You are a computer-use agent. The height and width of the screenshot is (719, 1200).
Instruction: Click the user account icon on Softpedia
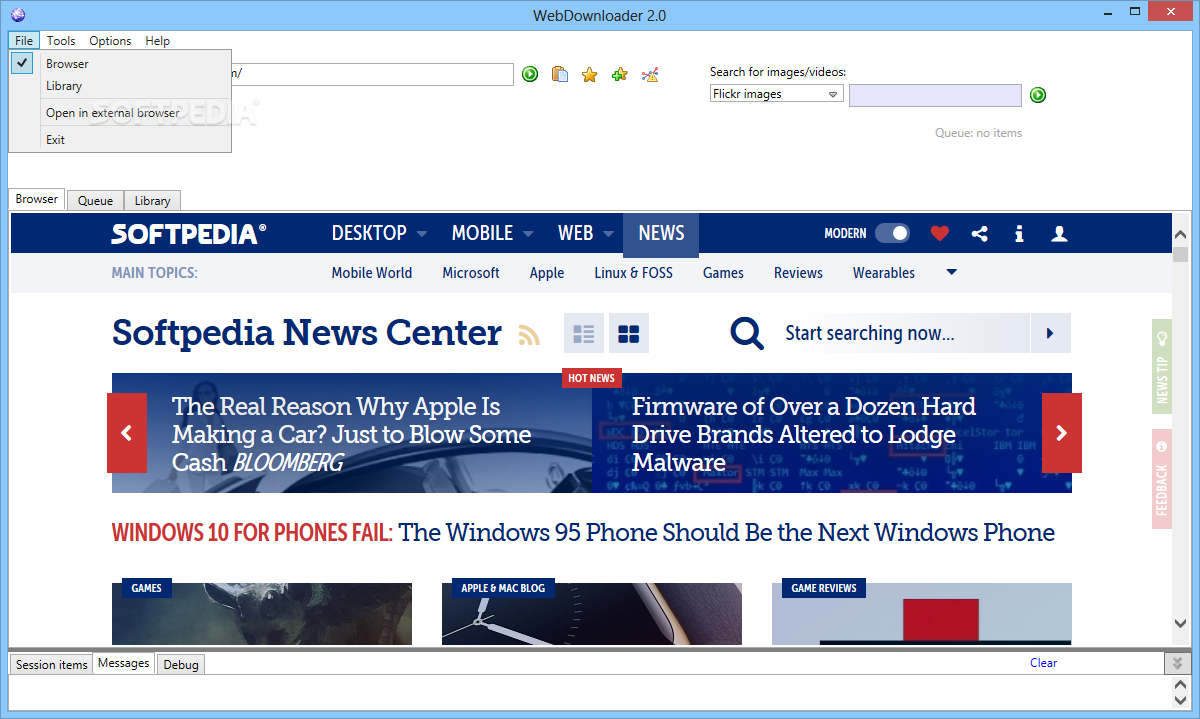[x=1059, y=233]
